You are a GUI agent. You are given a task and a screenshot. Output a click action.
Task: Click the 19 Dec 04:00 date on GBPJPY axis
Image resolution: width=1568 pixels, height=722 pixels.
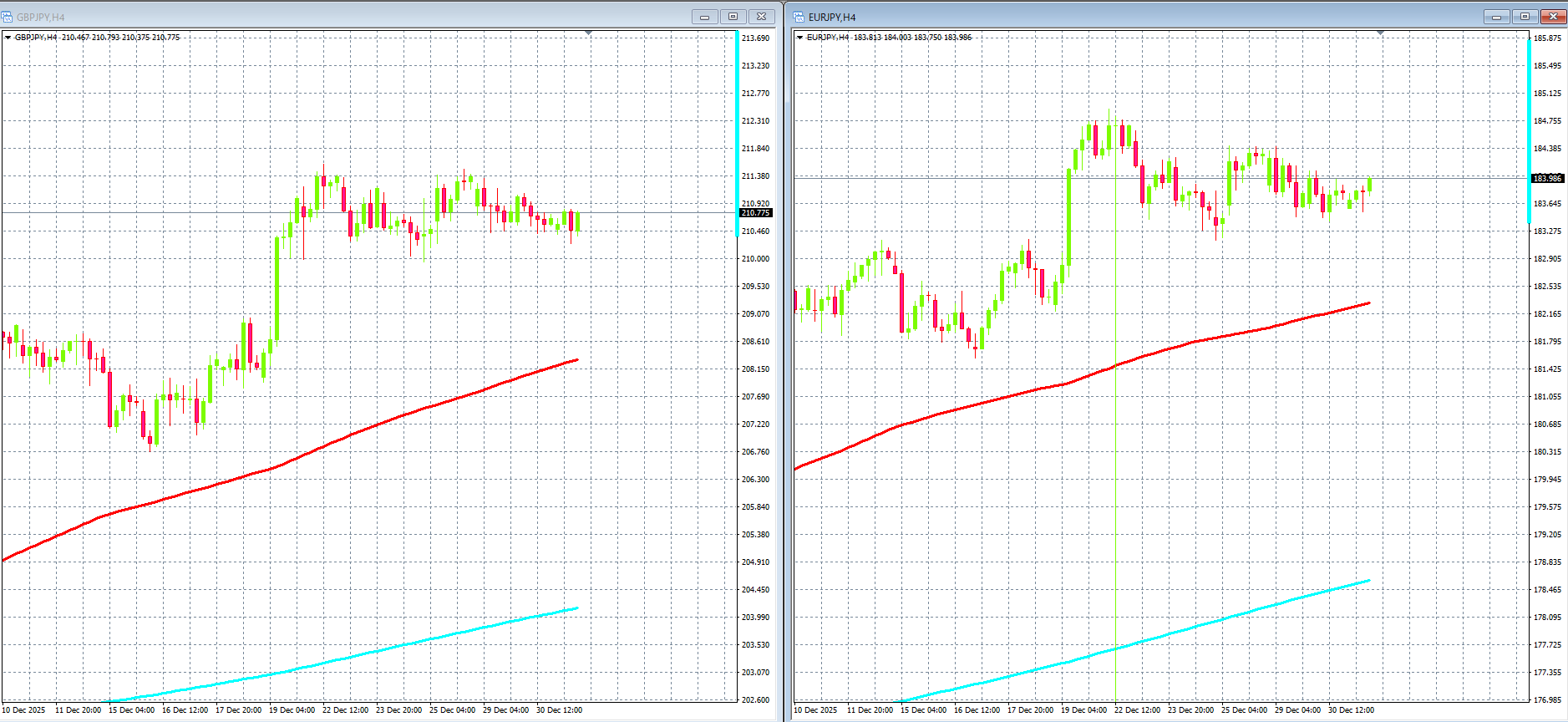click(292, 710)
